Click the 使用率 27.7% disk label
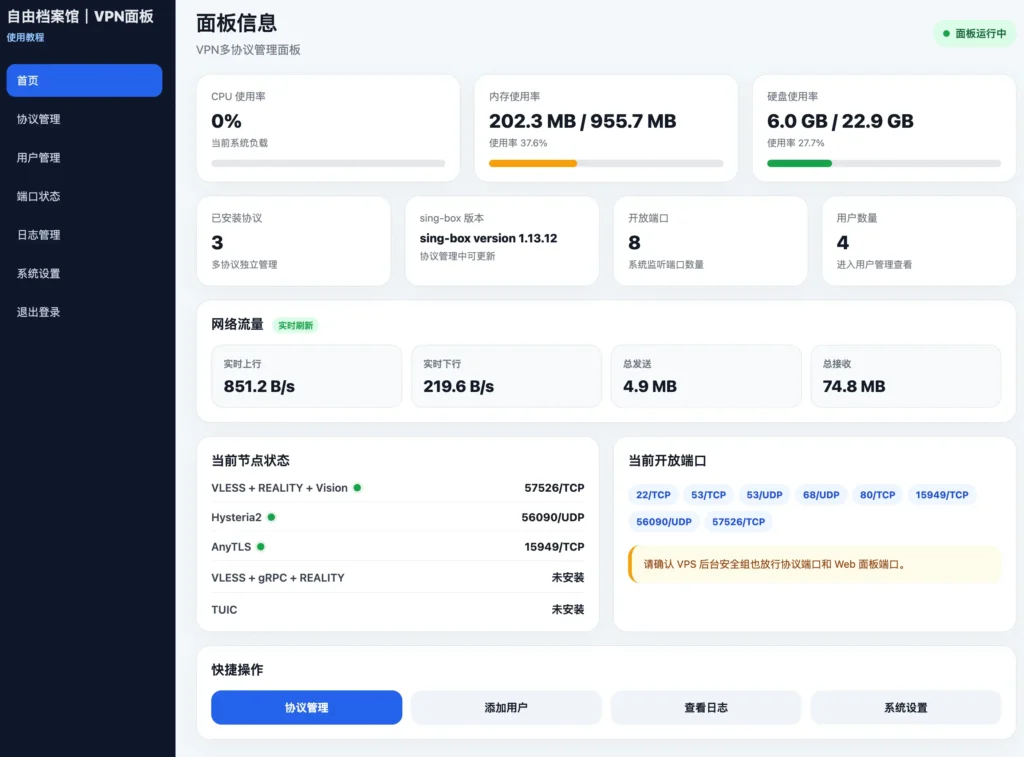The width and height of the screenshot is (1024, 757). [795, 143]
